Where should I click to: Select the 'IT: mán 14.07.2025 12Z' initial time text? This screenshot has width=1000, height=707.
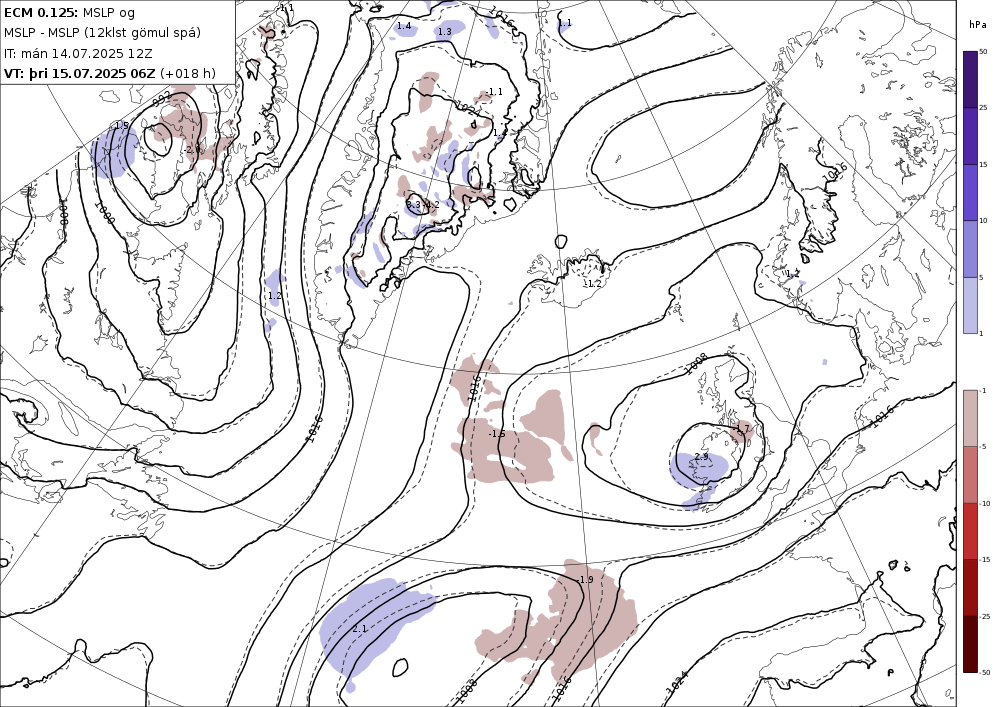(78, 53)
